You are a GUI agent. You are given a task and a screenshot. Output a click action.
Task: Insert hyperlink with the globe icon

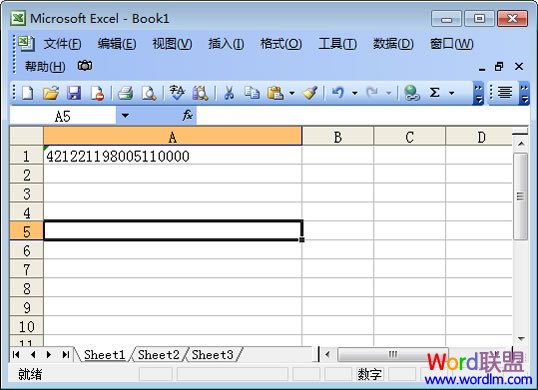tap(411, 93)
